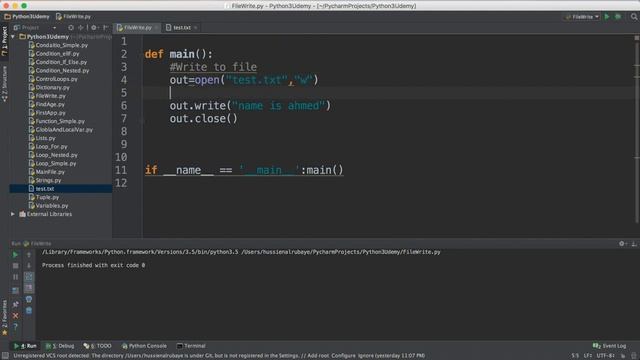Screen dimensions: 640x360
Task: Open the Run tool window tab
Action: coord(25,346)
